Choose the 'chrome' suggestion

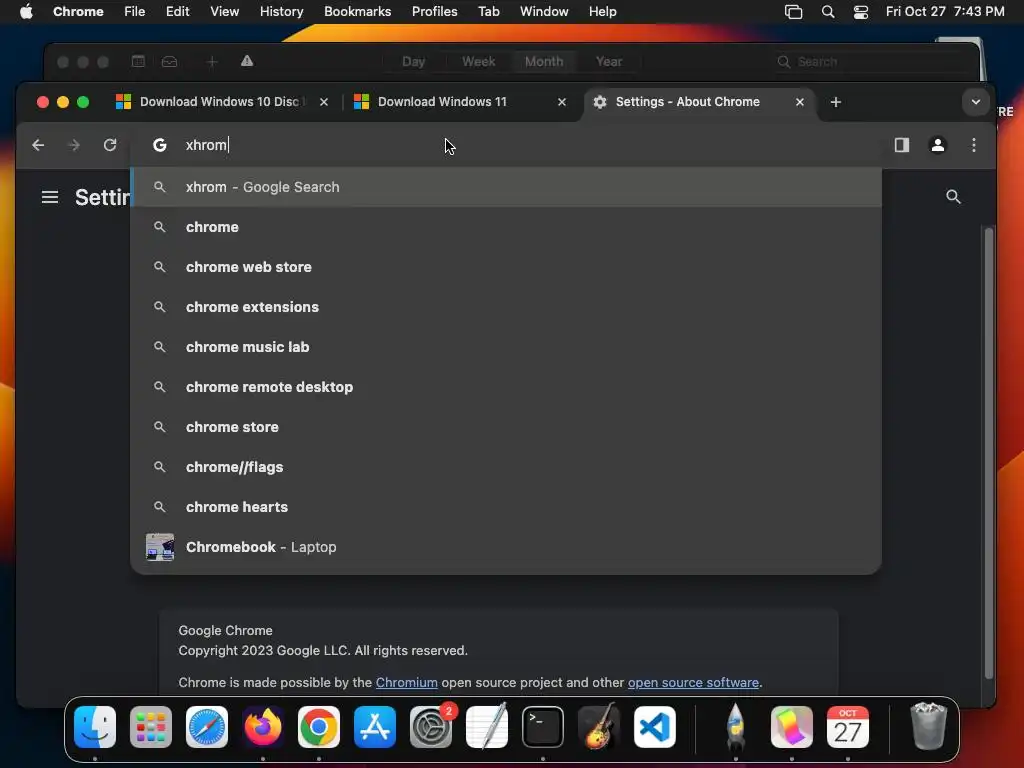(x=506, y=227)
